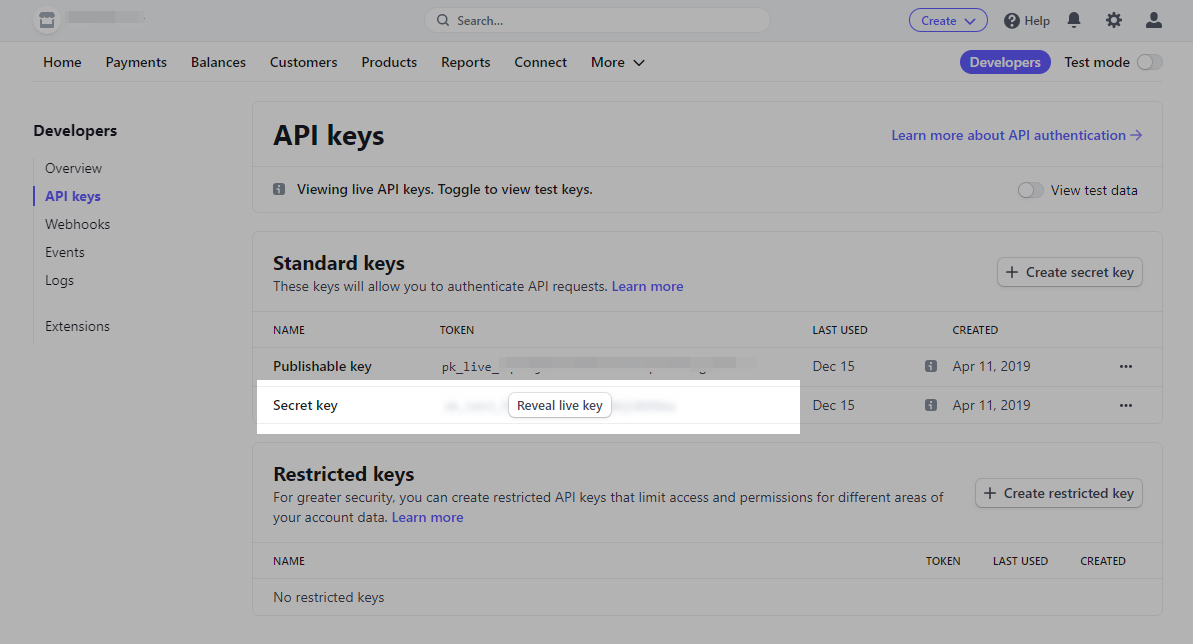Select Events in sidebar
The height and width of the screenshot is (644, 1193).
point(65,253)
